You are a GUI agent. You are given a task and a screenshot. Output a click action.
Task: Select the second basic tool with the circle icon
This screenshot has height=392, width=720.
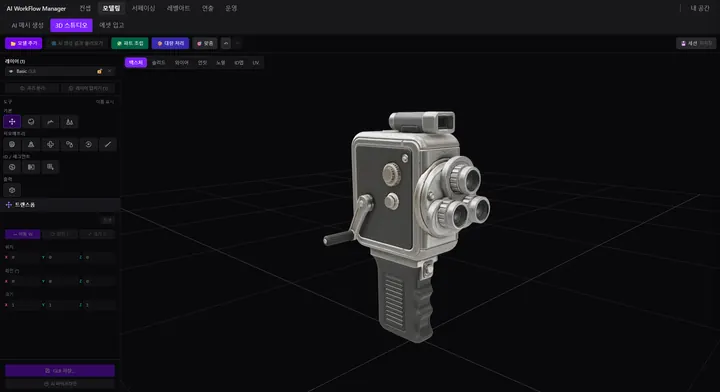pyautogui.click(x=31, y=122)
